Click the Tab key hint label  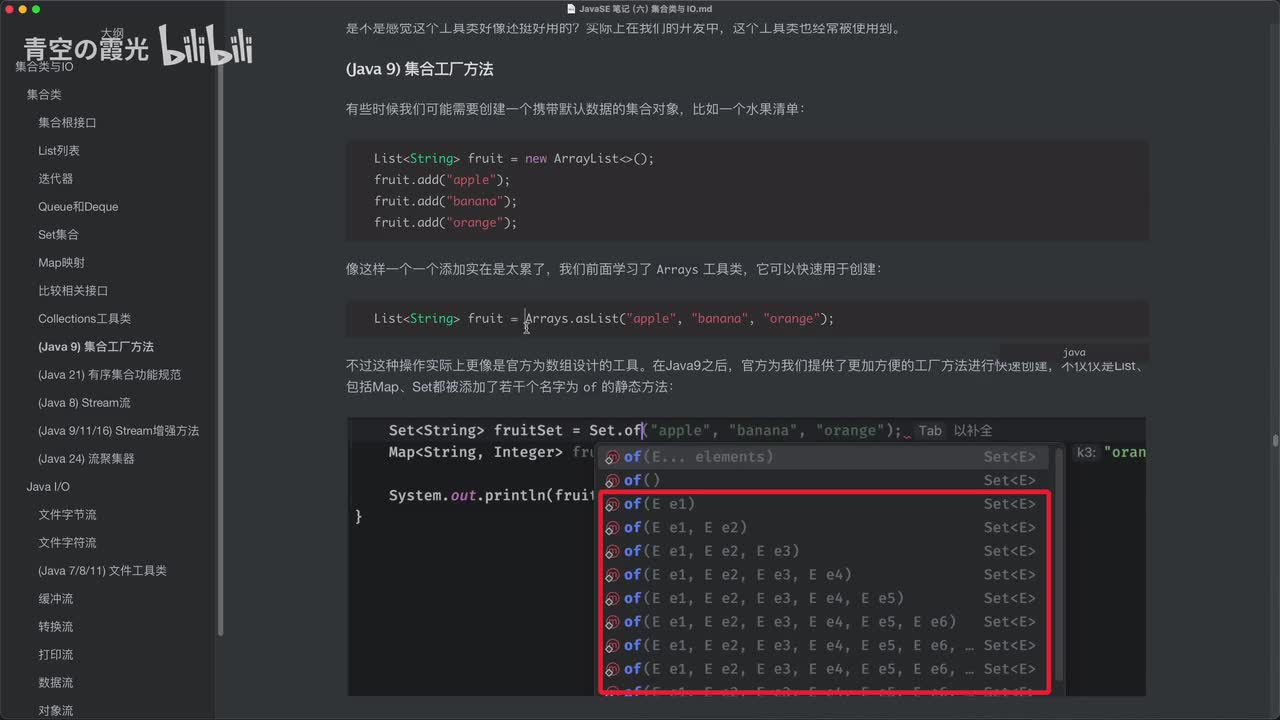tap(930, 431)
